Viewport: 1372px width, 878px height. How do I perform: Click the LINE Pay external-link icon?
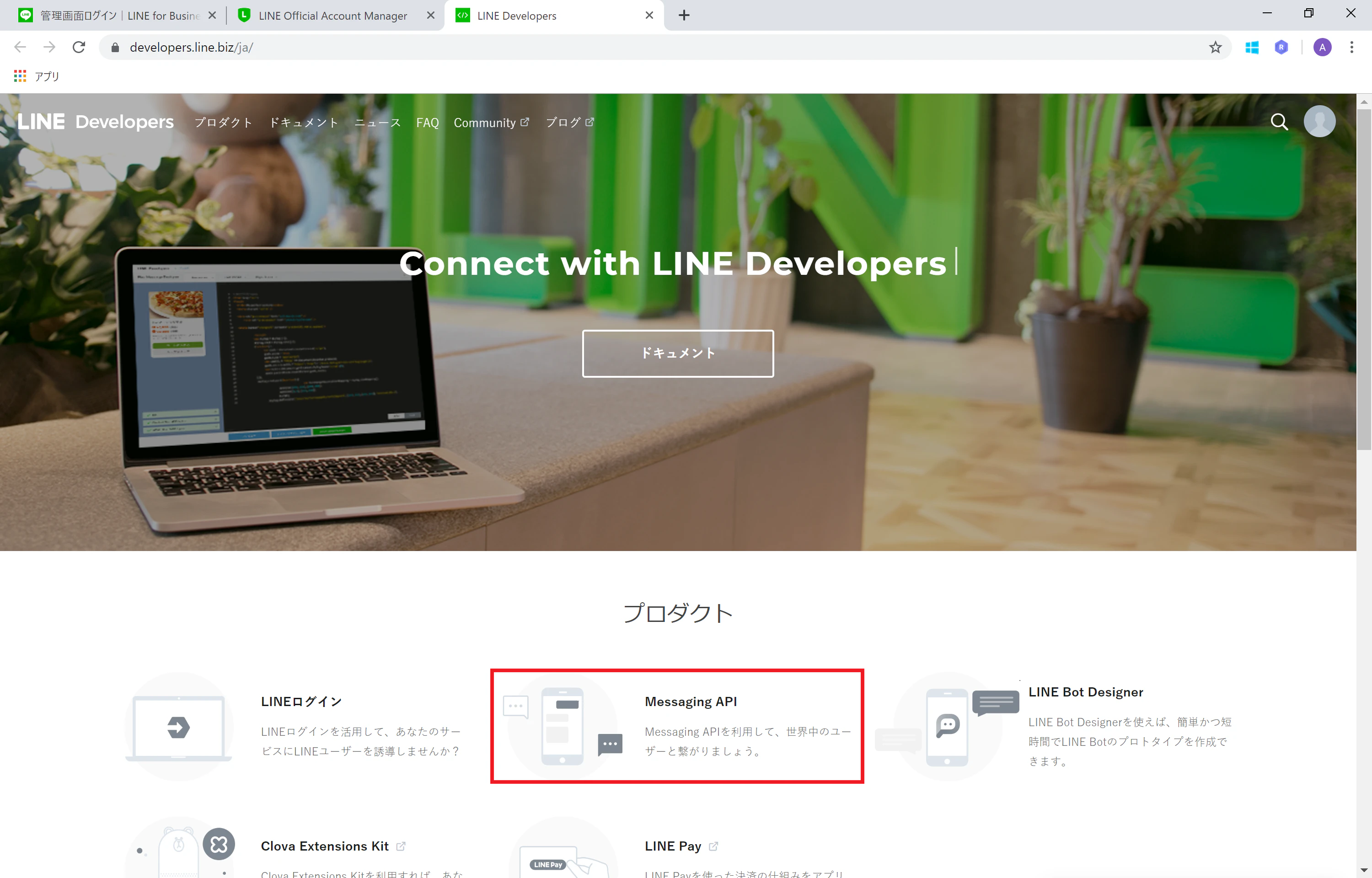click(x=713, y=846)
